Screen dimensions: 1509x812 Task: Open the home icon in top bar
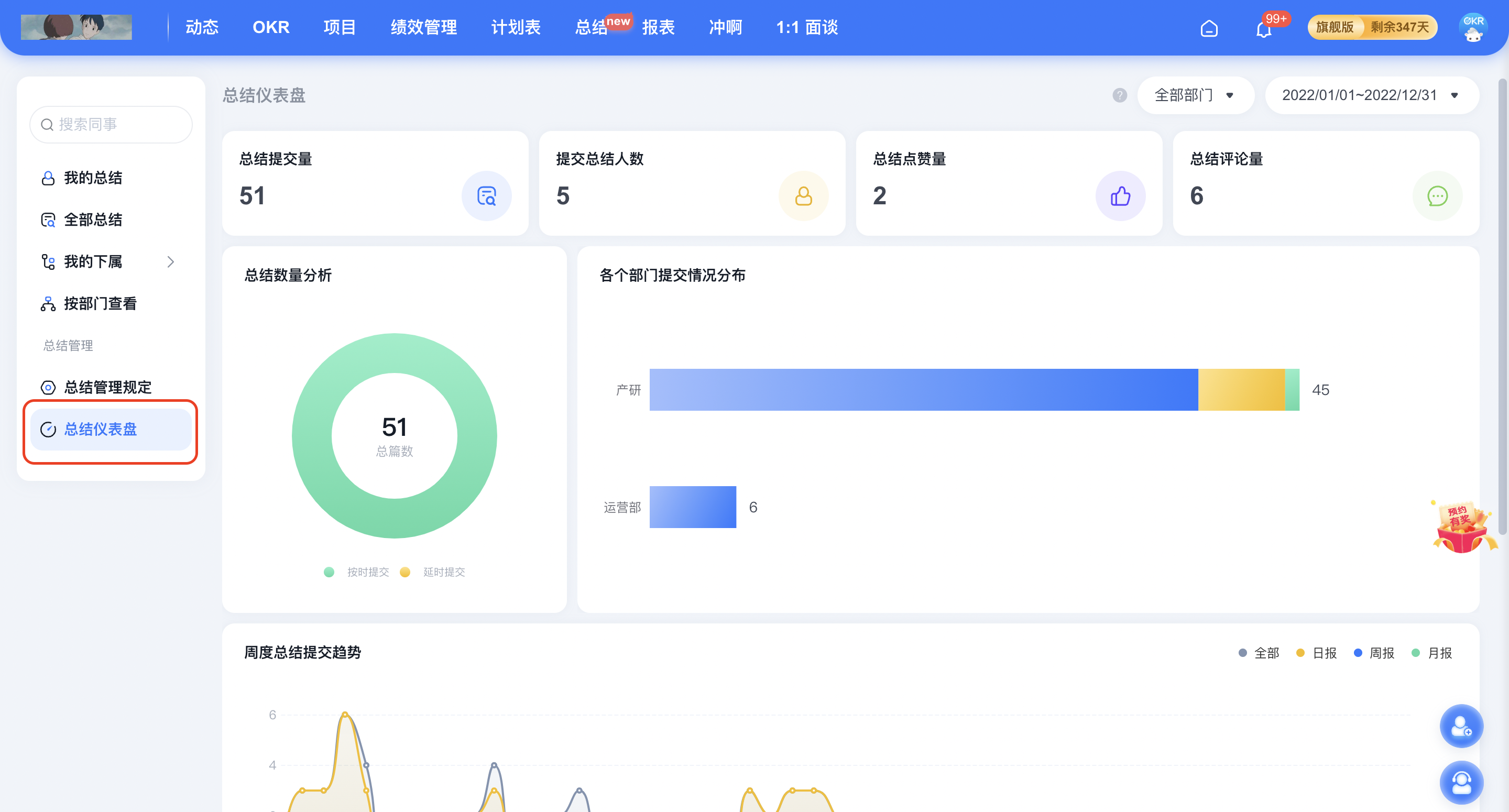click(1208, 28)
